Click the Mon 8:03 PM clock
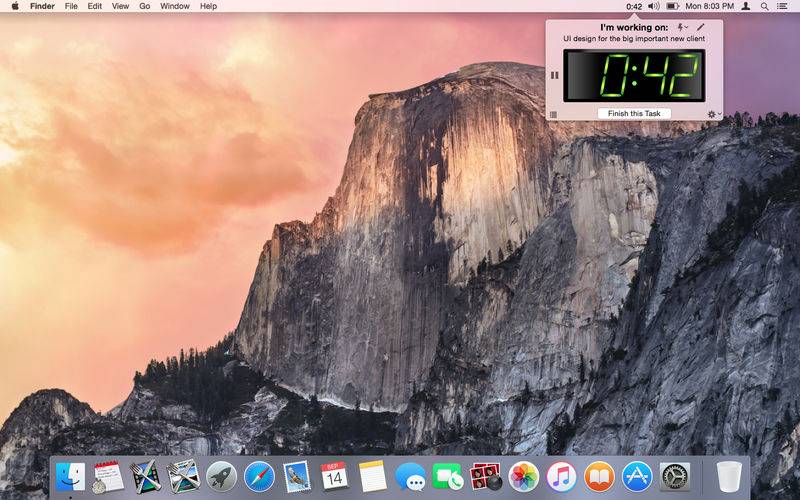 710,6
